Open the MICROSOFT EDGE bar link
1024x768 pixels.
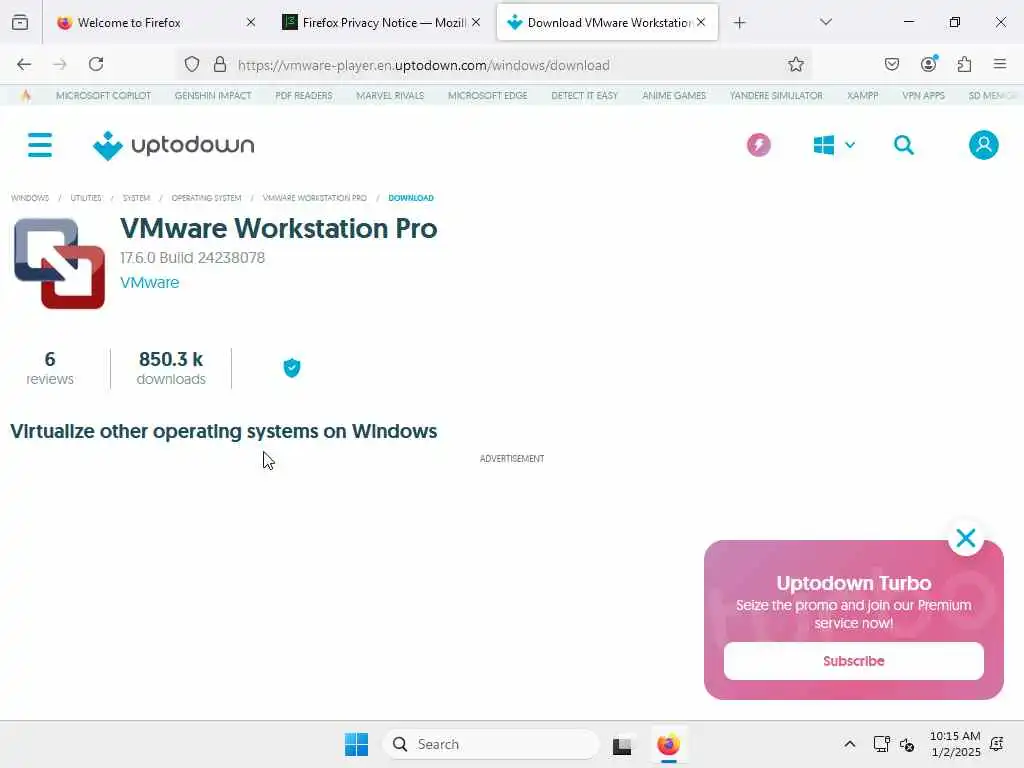(x=488, y=95)
